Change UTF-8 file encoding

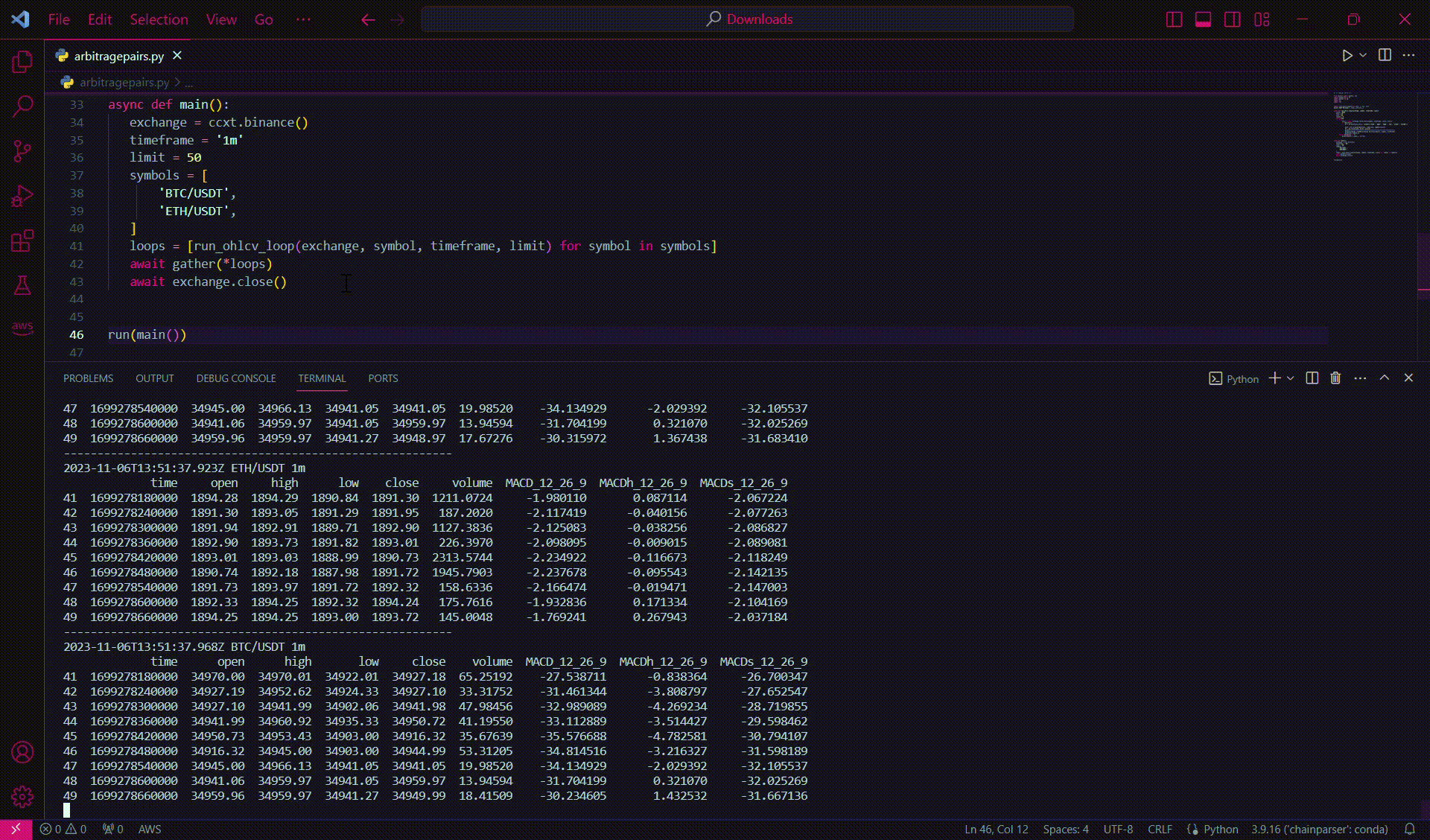pos(1118,829)
